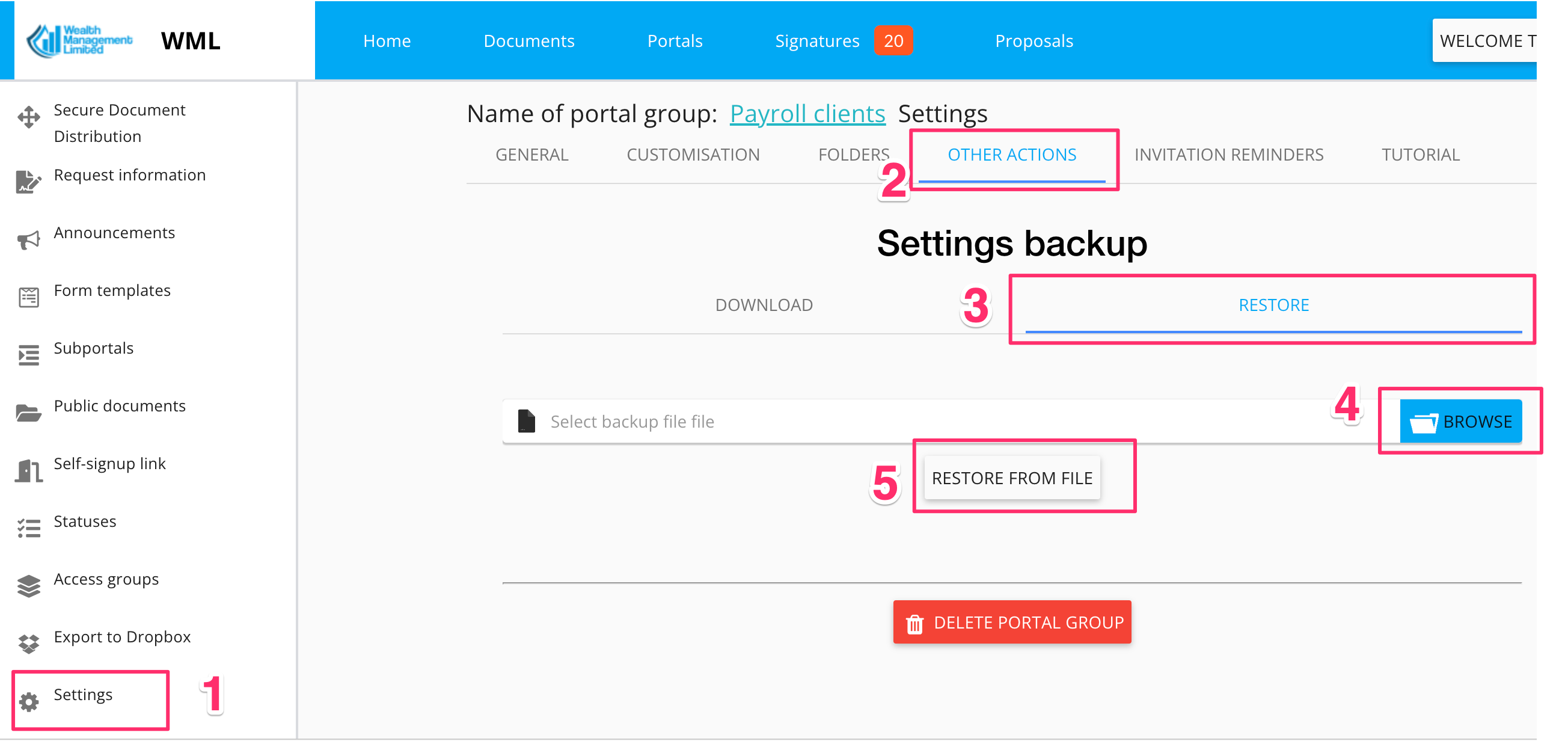Click the Export to Dropbox icon

(x=29, y=644)
